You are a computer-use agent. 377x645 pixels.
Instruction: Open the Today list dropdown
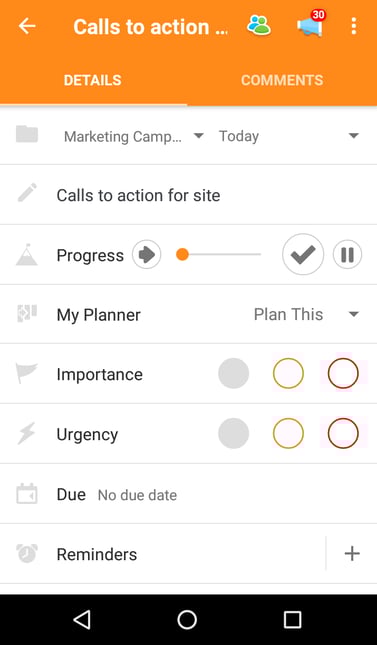pyautogui.click(x=289, y=136)
